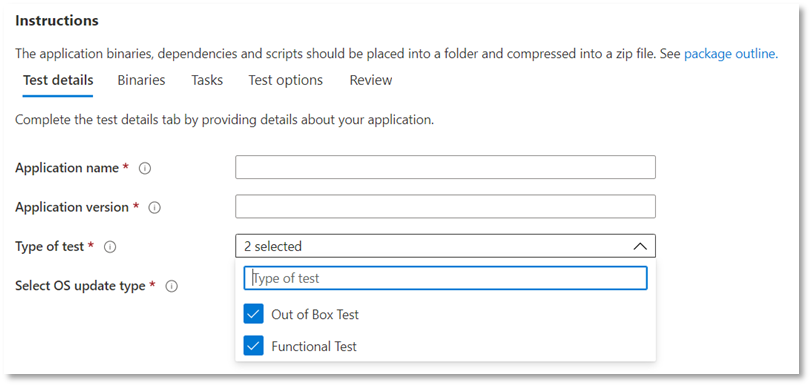Click the Application name info icon
The width and height of the screenshot is (811, 386).
[x=145, y=168]
